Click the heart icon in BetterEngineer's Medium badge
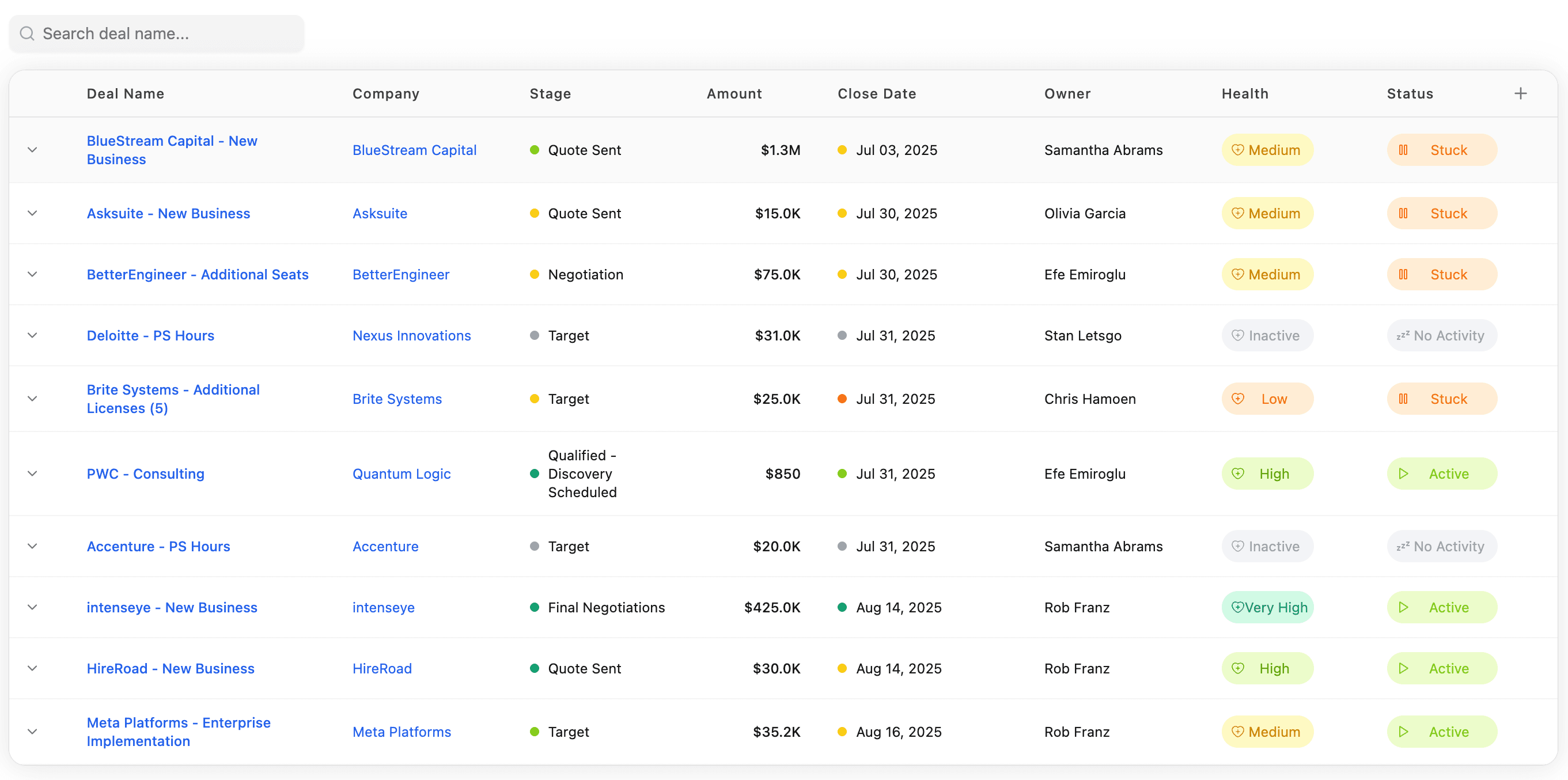This screenshot has width=1568, height=780. [1237, 274]
